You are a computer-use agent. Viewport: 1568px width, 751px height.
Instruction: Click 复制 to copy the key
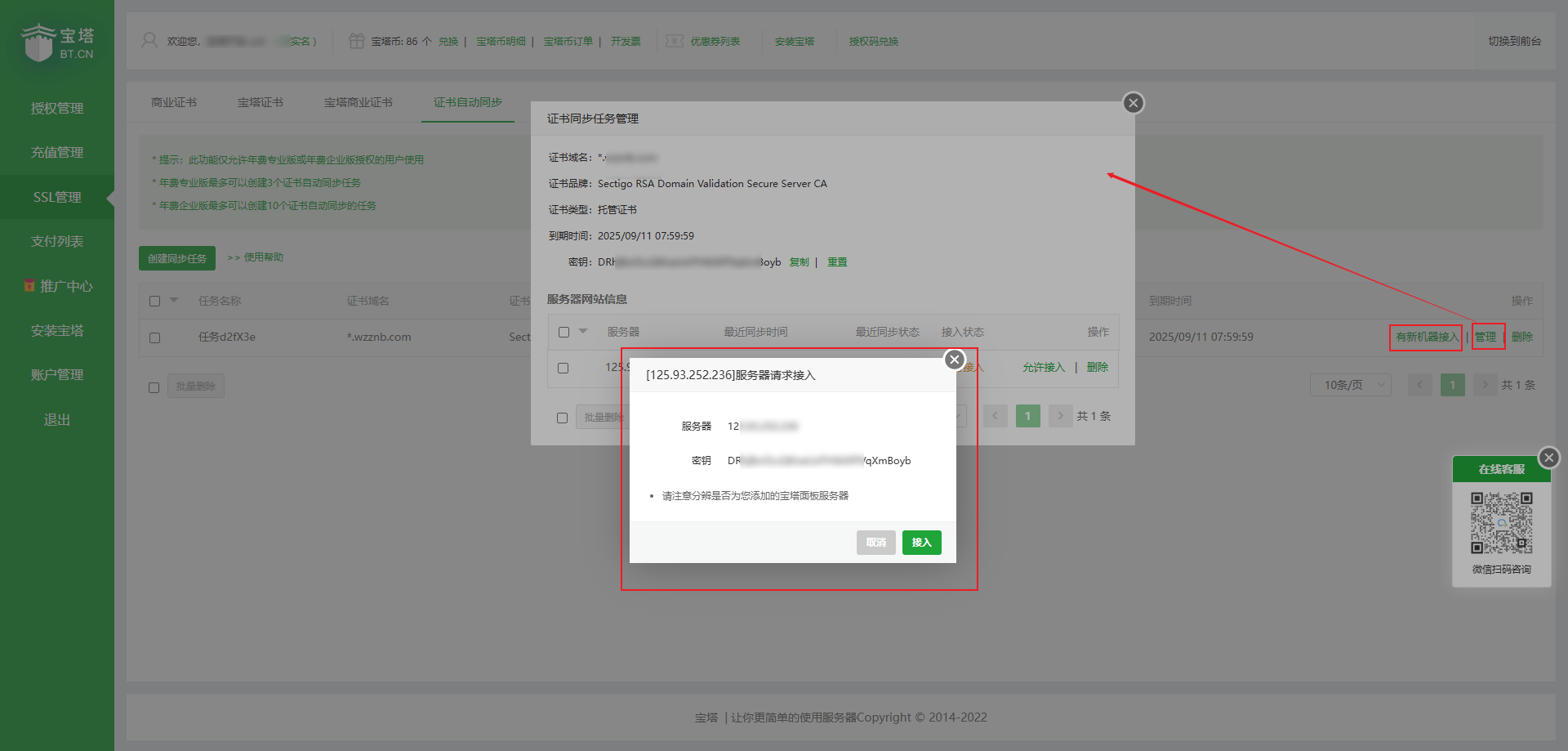click(x=799, y=262)
